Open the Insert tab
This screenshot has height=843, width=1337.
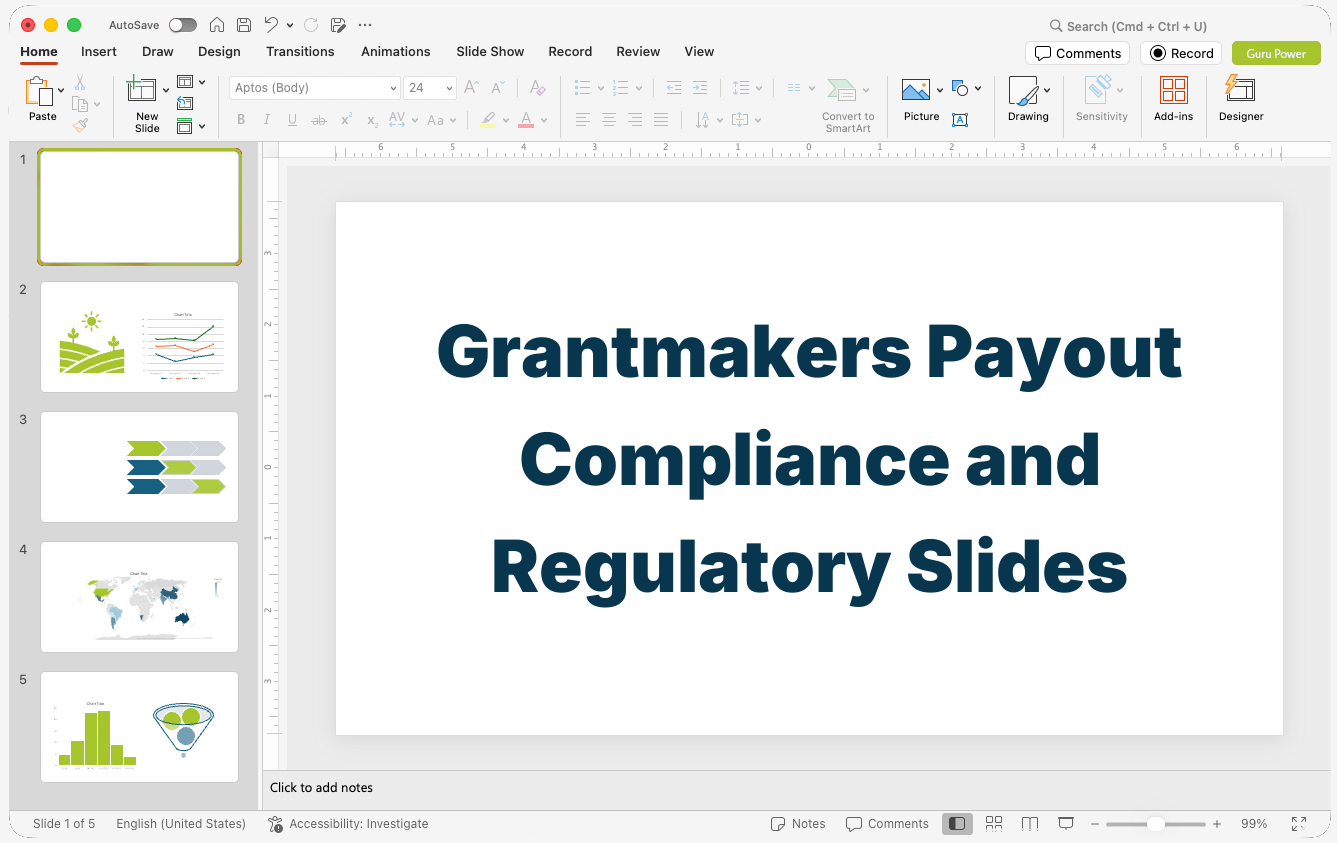pyautogui.click(x=99, y=51)
